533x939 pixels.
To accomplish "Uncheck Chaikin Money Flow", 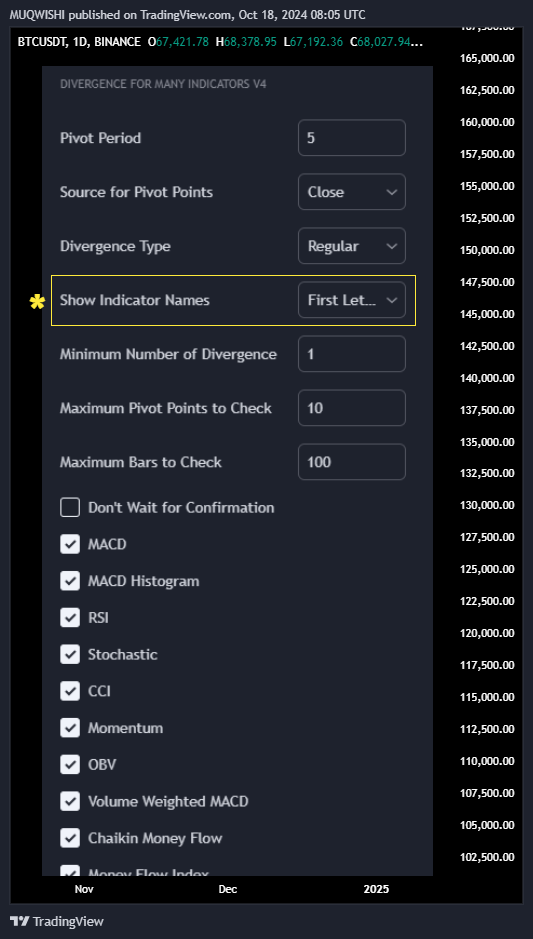I will [x=70, y=838].
